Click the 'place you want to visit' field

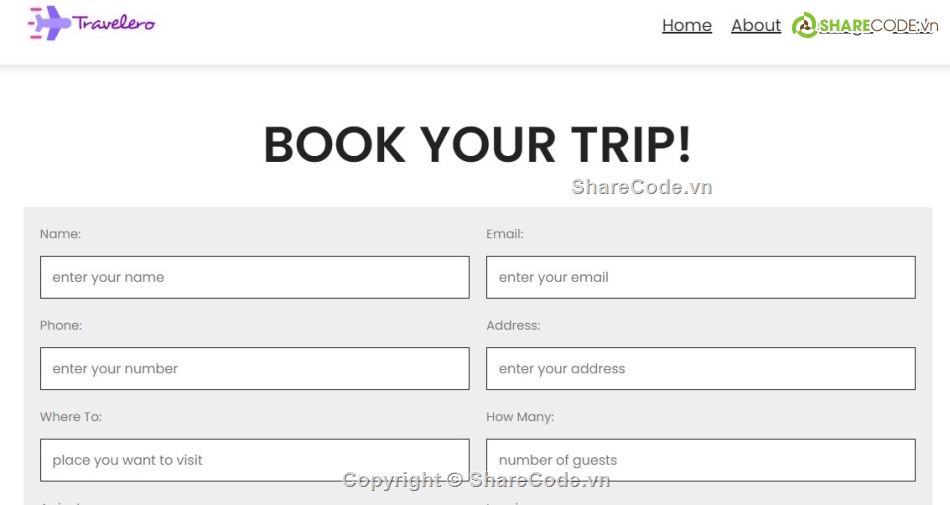(x=254, y=460)
